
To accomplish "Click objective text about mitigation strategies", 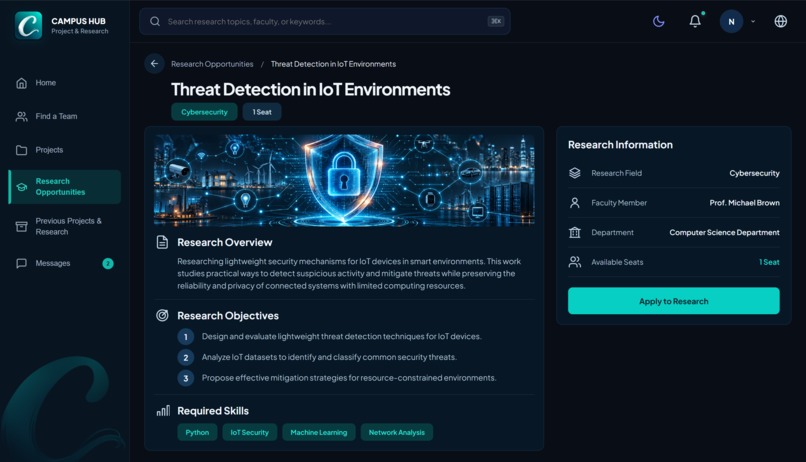I will click(x=349, y=378).
